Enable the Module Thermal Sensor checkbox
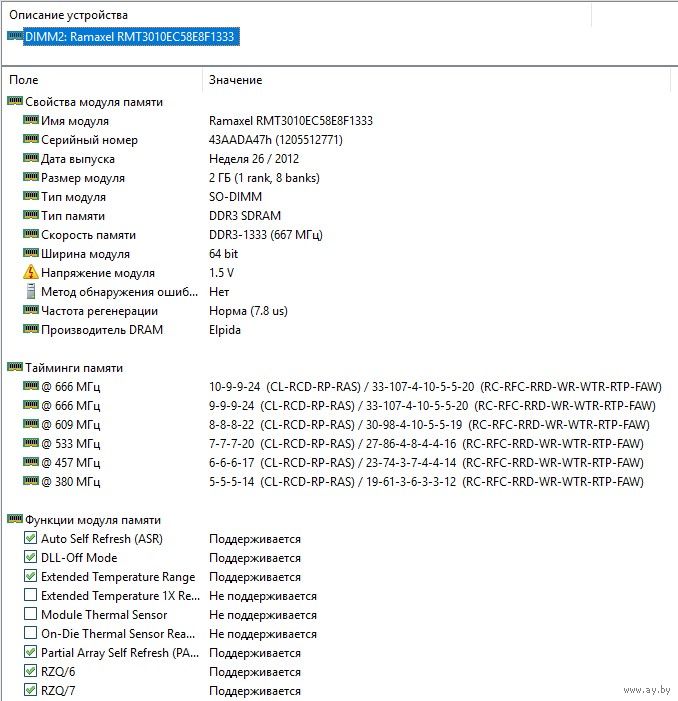 click(x=30, y=615)
